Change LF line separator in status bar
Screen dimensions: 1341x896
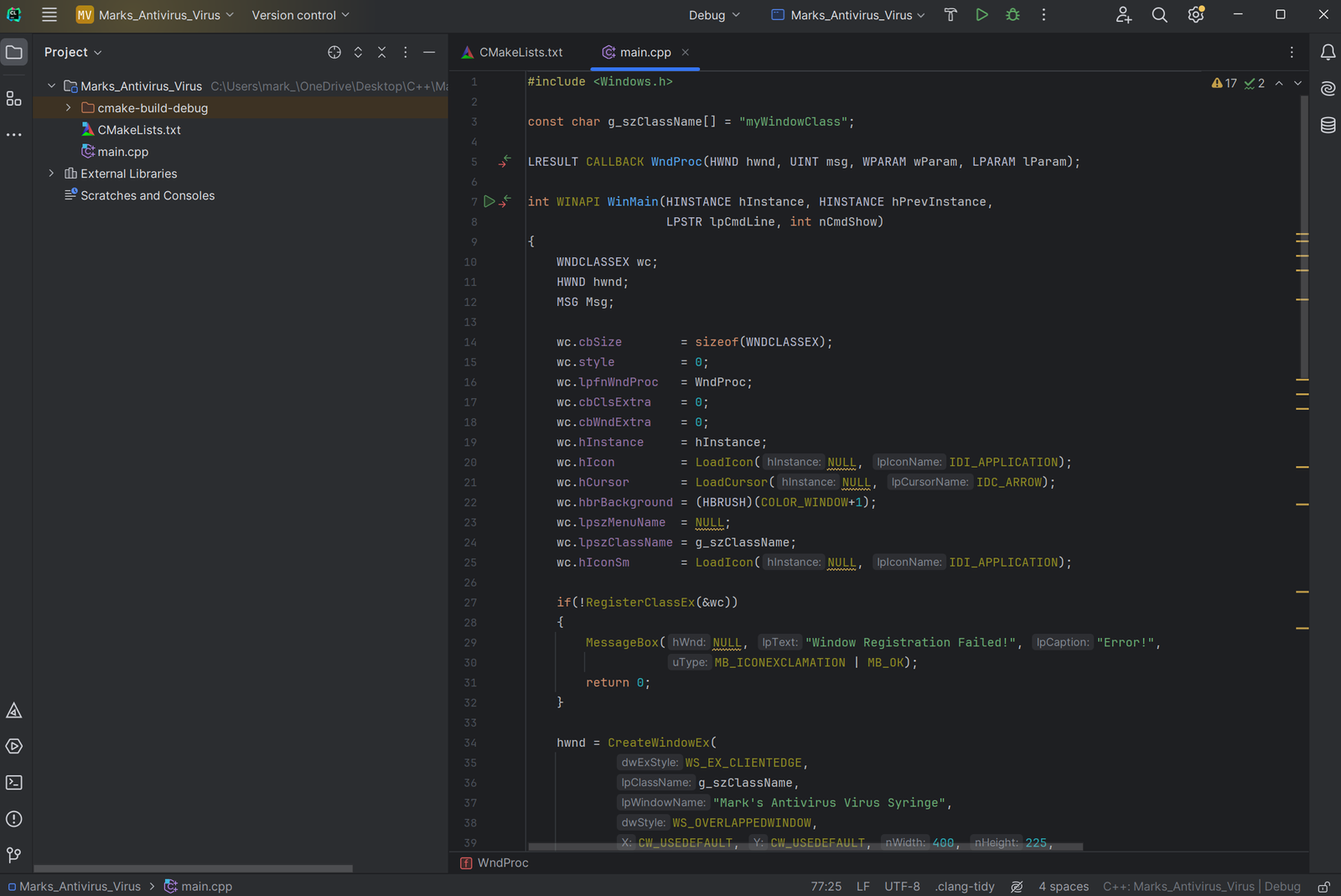(x=862, y=887)
